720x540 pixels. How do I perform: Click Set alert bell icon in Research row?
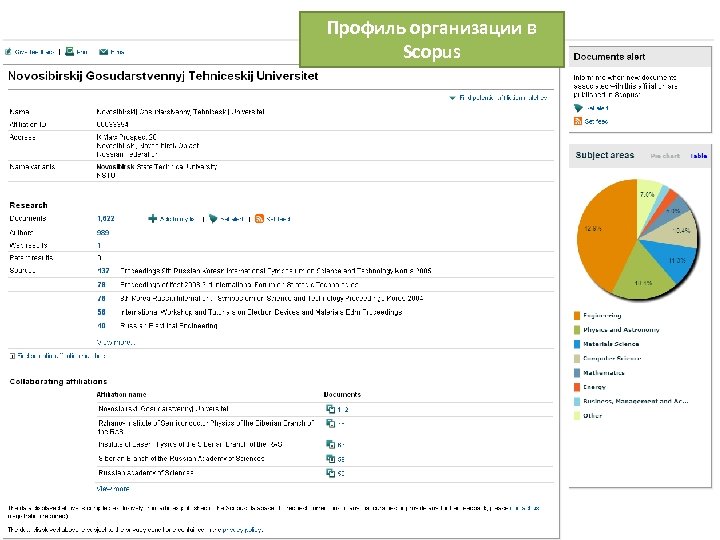(x=213, y=219)
